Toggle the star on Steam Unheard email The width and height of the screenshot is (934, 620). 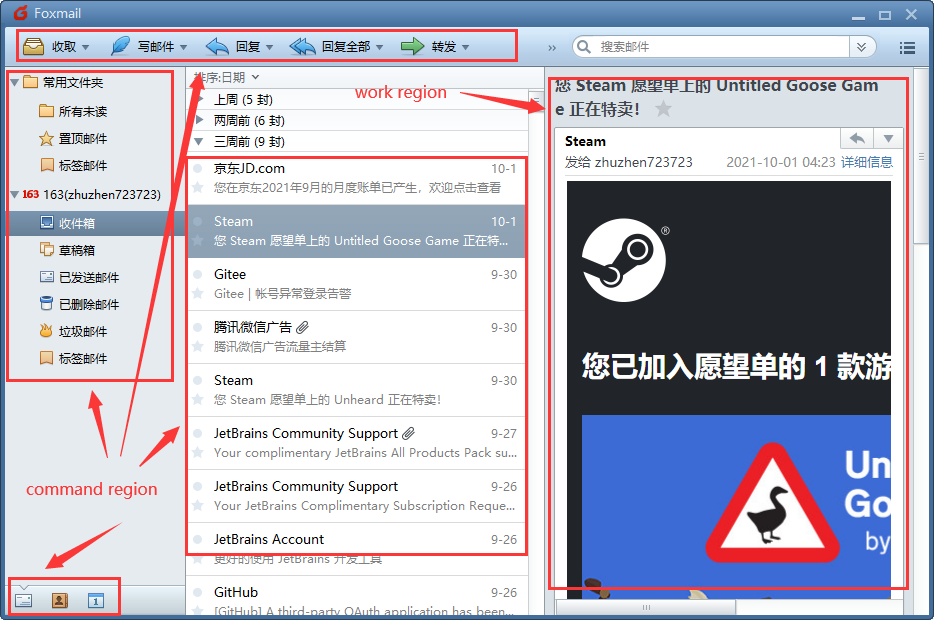pos(198,400)
